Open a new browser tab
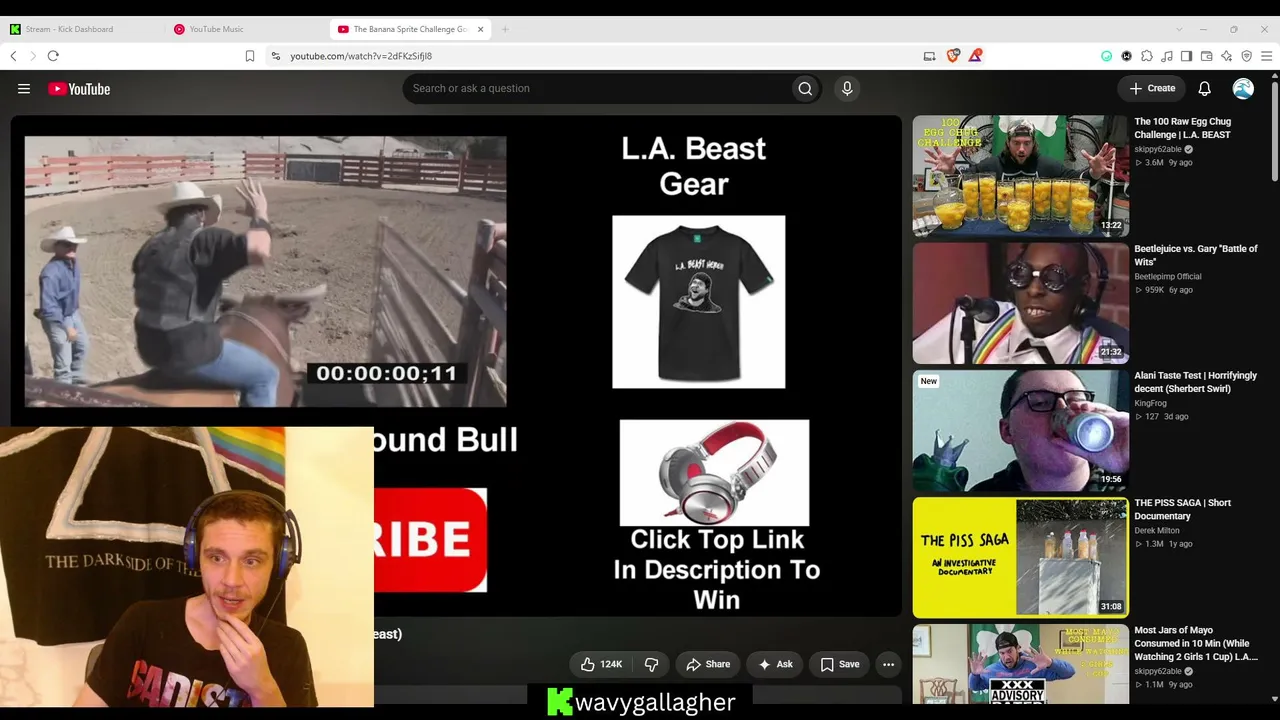 [x=505, y=29]
